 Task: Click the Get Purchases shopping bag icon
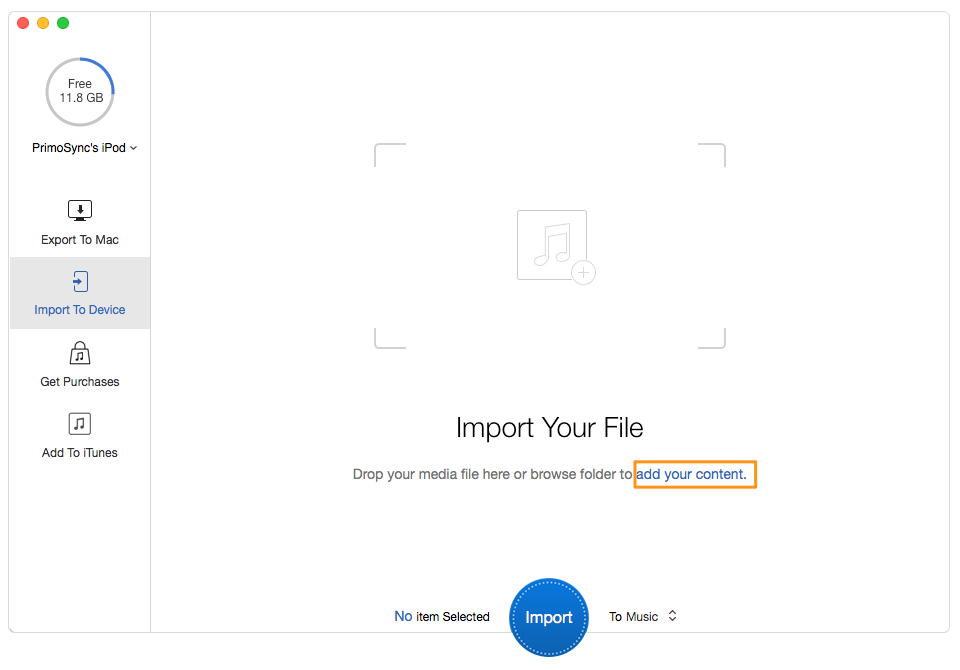coord(80,353)
